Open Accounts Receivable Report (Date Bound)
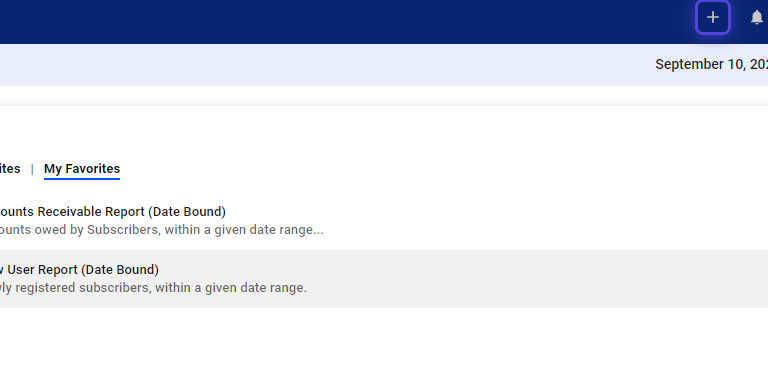This screenshot has width=768, height=376. 113,212
